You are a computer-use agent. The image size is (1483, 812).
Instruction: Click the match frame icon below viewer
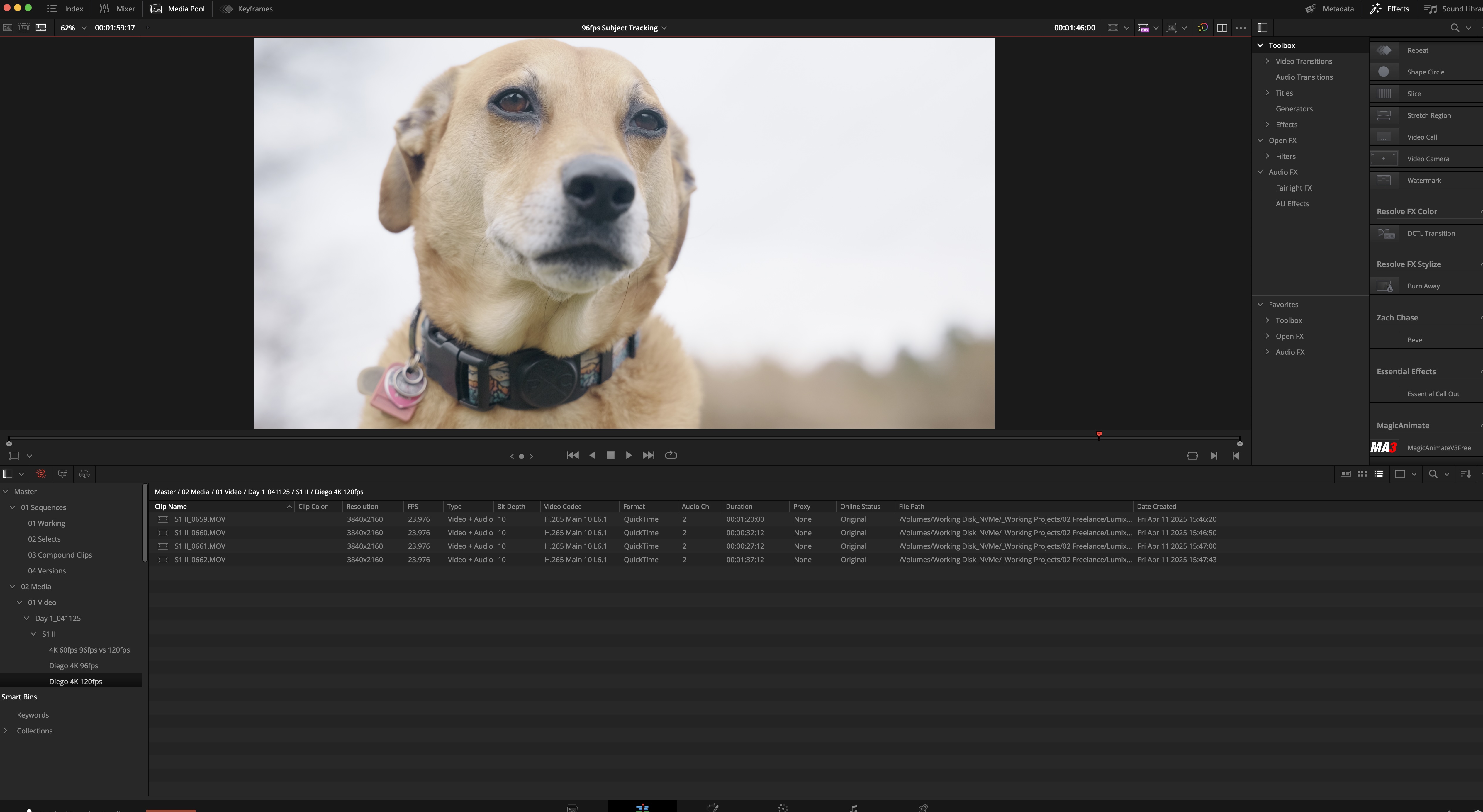pyautogui.click(x=1192, y=456)
